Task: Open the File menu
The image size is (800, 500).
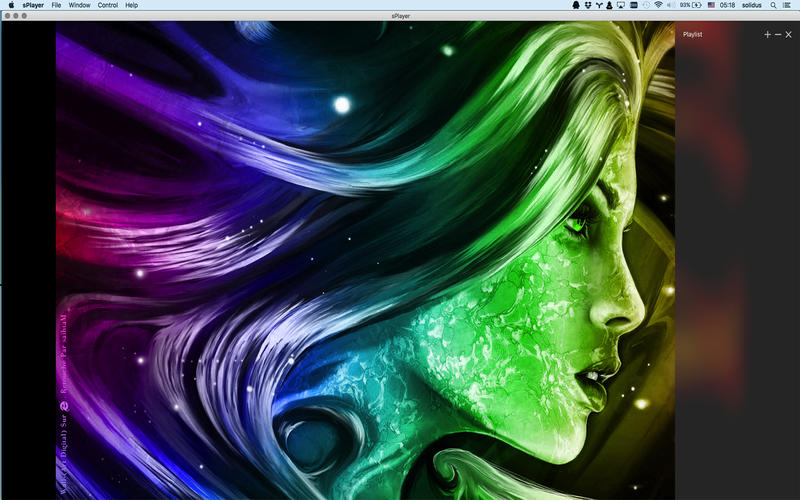Action: pyautogui.click(x=56, y=5)
